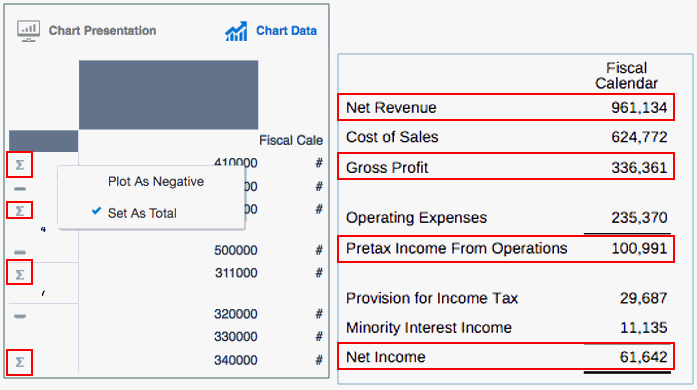This screenshot has height=390, width=697.
Task: Click the minus icon in the 500000 row
Action: point(20,252)
